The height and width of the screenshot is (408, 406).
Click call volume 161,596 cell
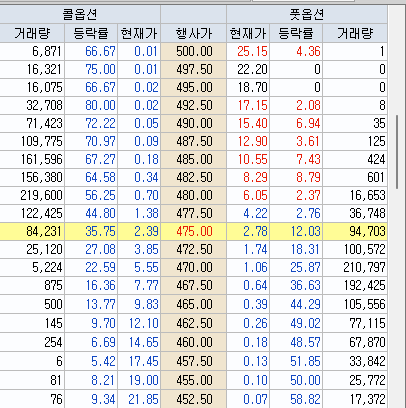click(x=32, y=160)
